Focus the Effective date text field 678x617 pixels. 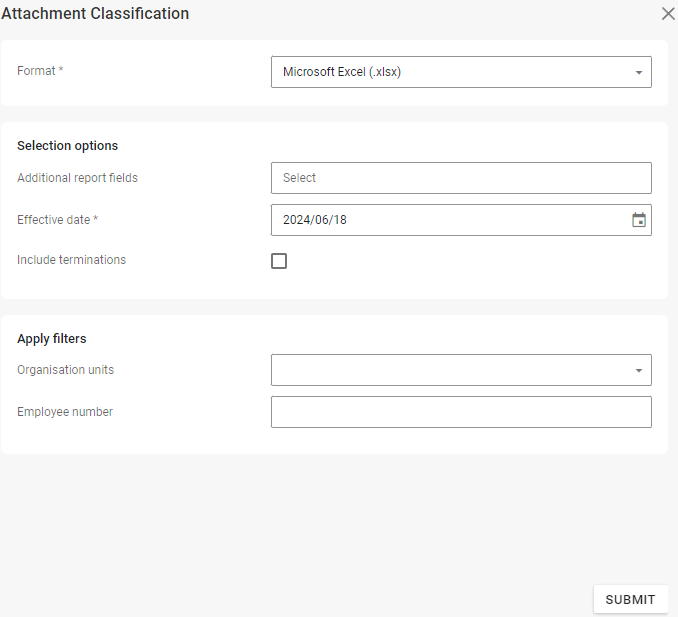(x=450, y=220)
